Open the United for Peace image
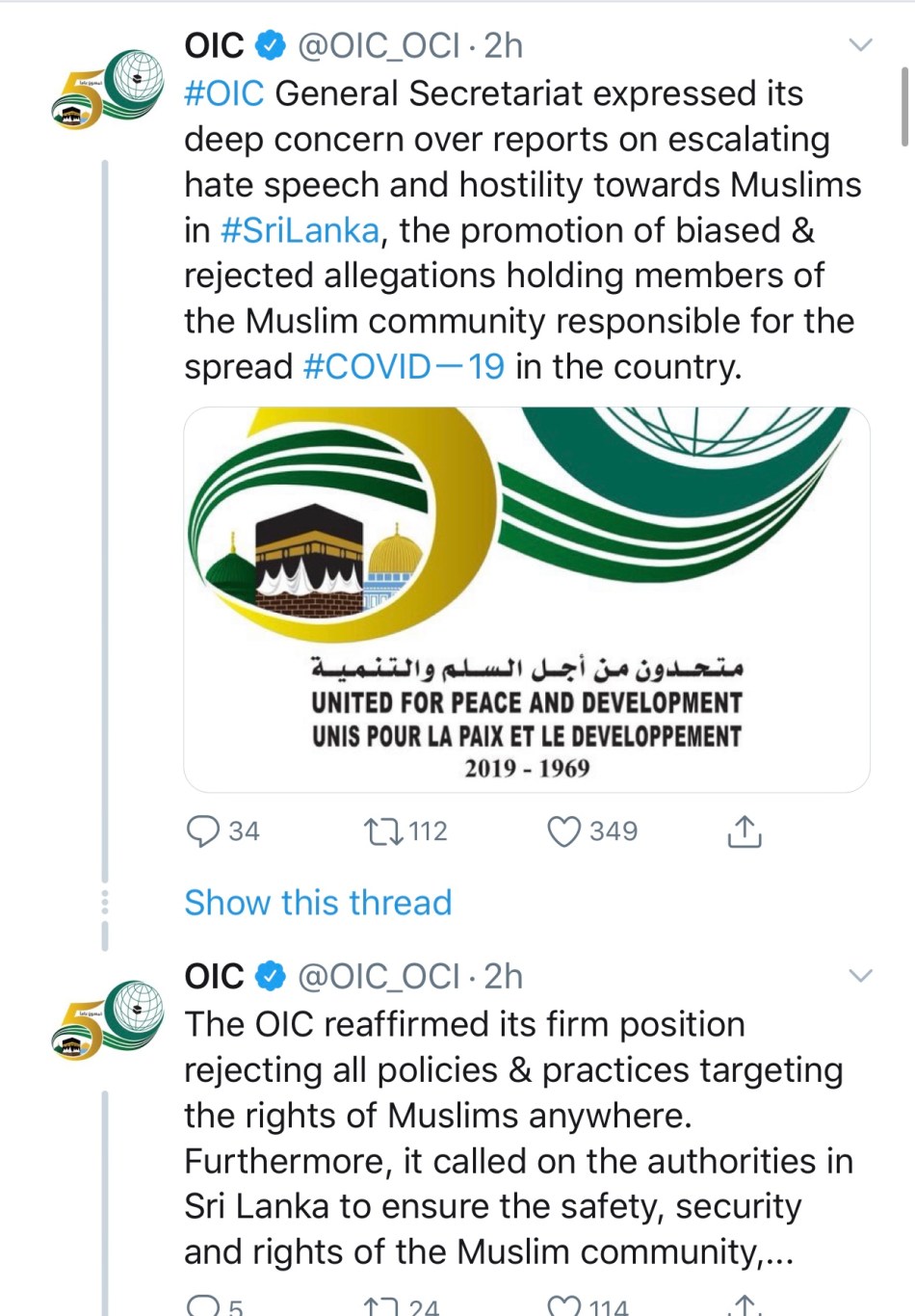Image resolution: width=915 pixels, height=1316 pixels. click(527, 599)
